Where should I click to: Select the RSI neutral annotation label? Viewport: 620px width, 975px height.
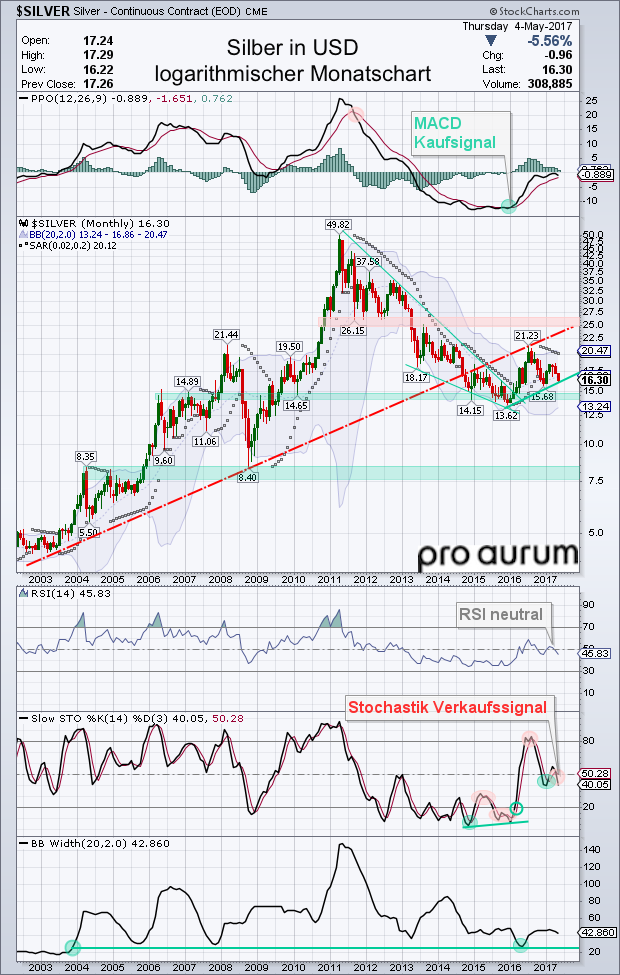499,614
